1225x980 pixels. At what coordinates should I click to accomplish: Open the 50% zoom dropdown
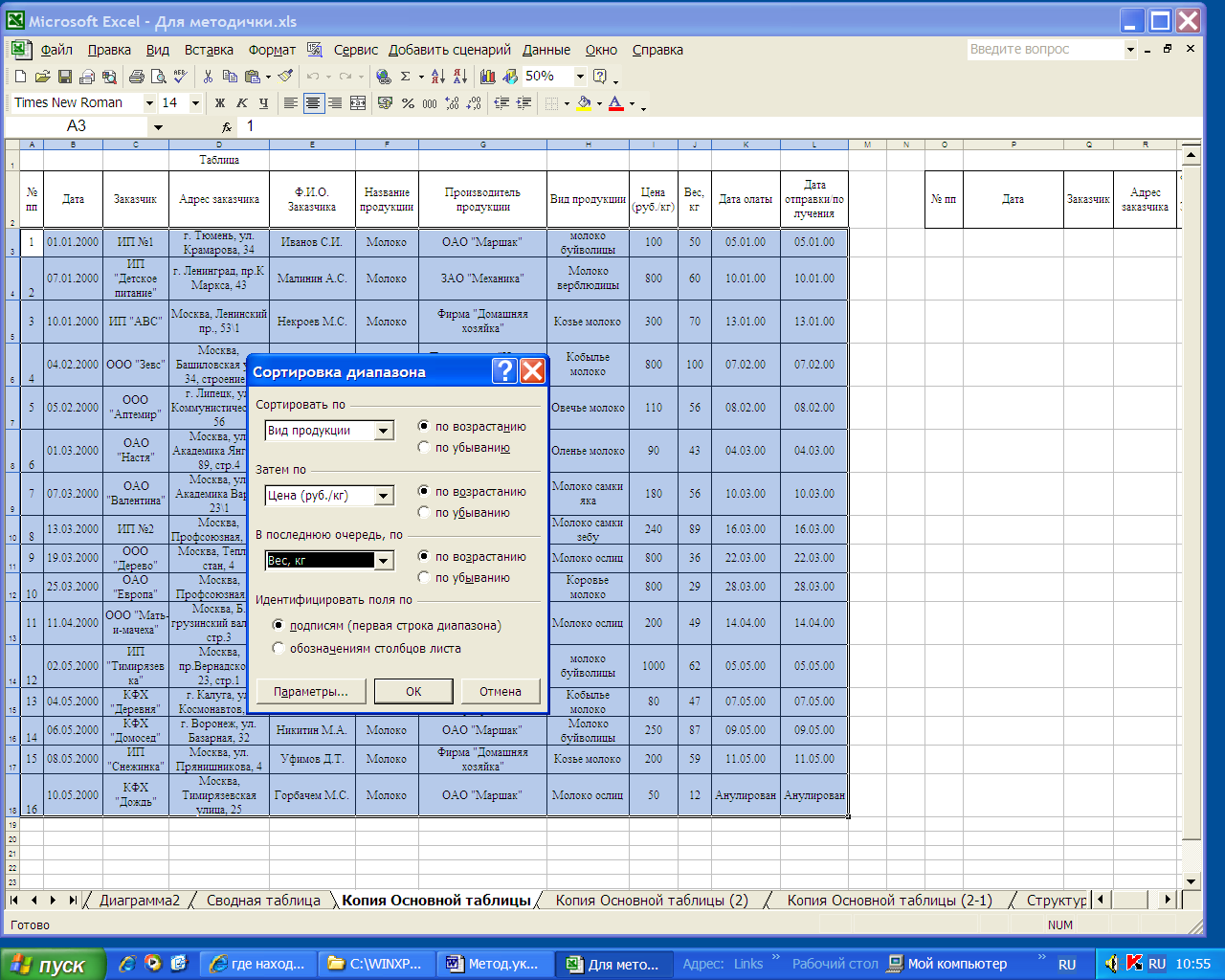(580, 77)
